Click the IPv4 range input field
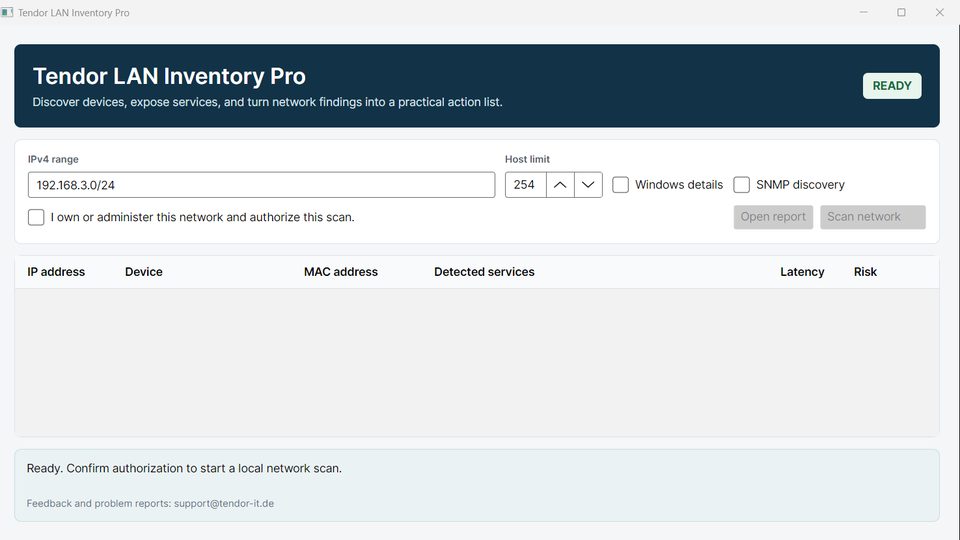This screenshot has height=540, width=960. [261, 185]
